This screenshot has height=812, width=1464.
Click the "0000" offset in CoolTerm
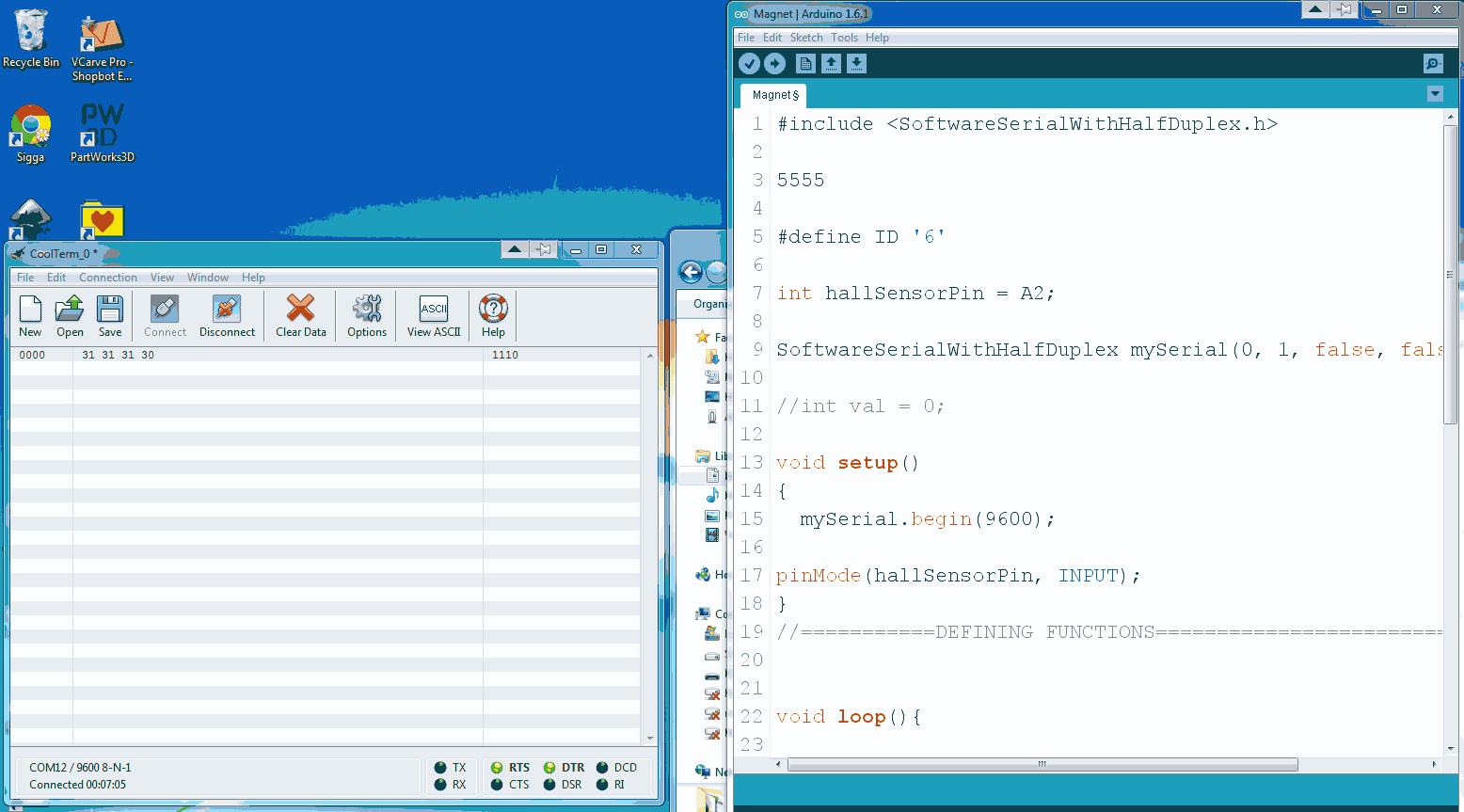(x=32, y=355)
